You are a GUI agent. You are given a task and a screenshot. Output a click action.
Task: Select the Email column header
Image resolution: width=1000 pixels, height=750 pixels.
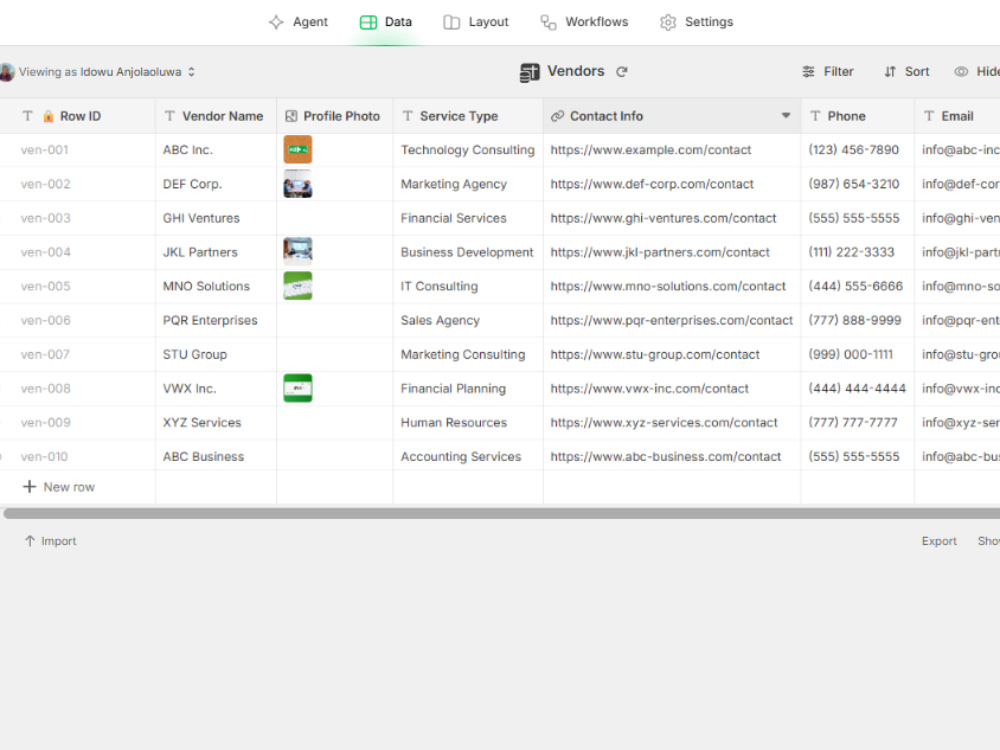pos(957,116)
